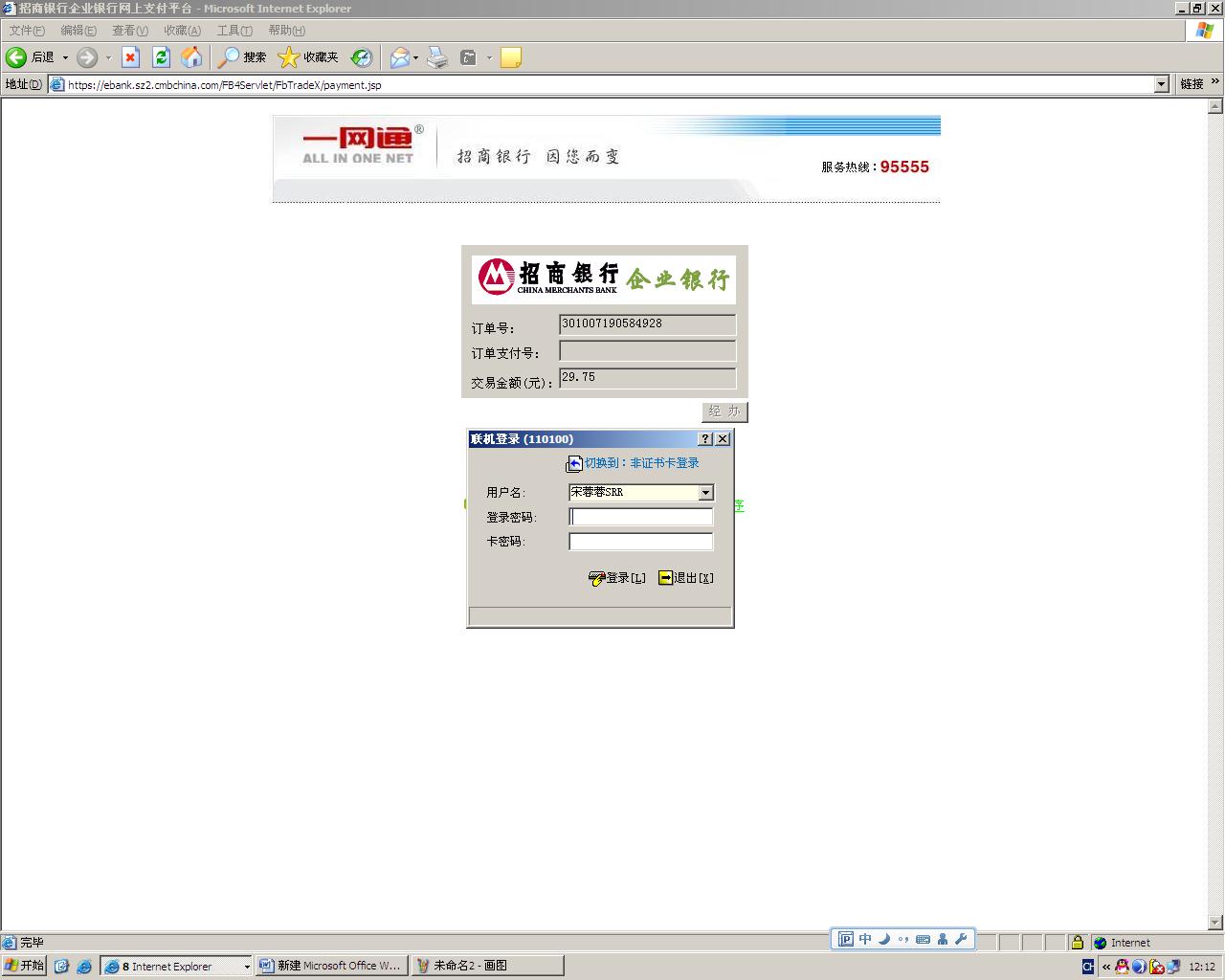Open the address bar dropdown arrow
The image size is (1225, 980).
(1161, 84)
